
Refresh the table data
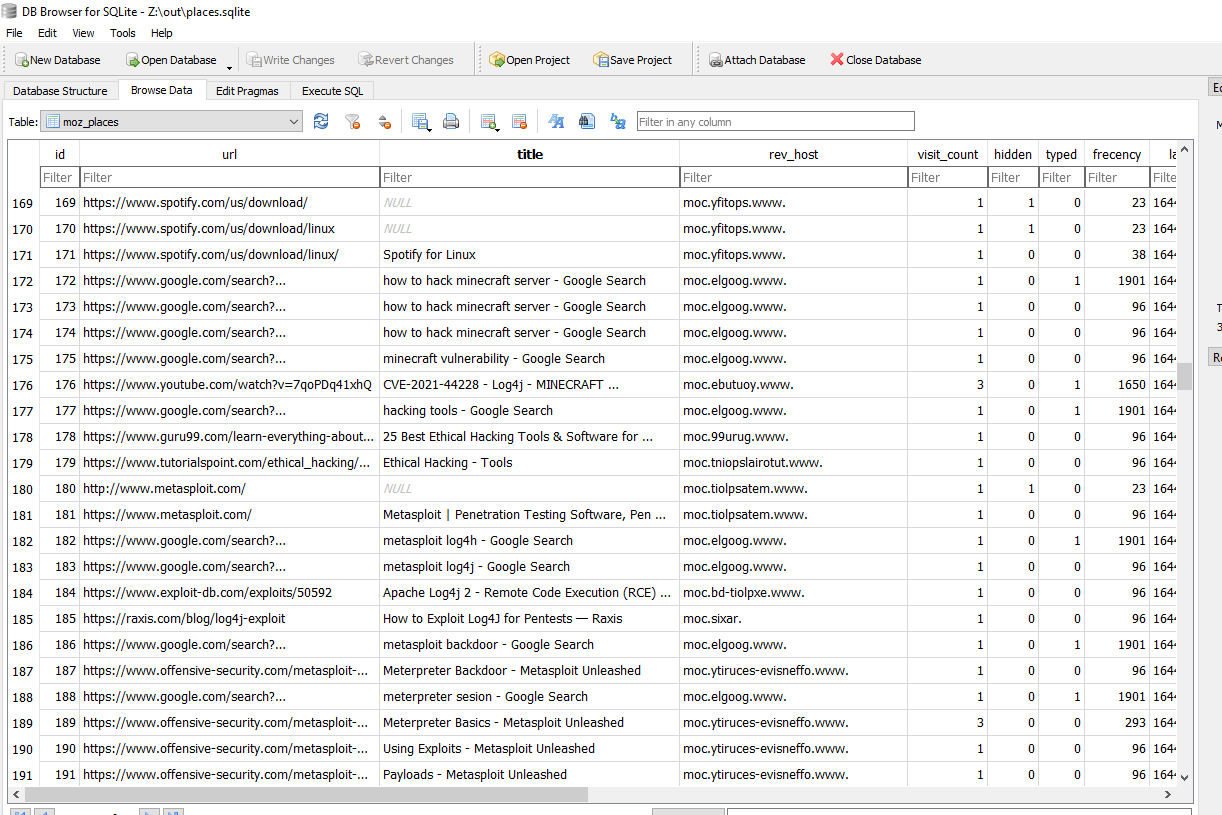[x=321, y=122]
